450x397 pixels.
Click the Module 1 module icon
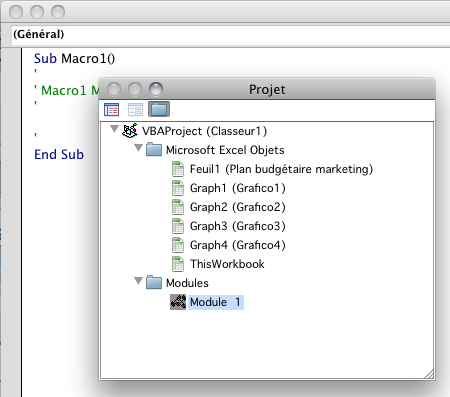click(178, 302)
